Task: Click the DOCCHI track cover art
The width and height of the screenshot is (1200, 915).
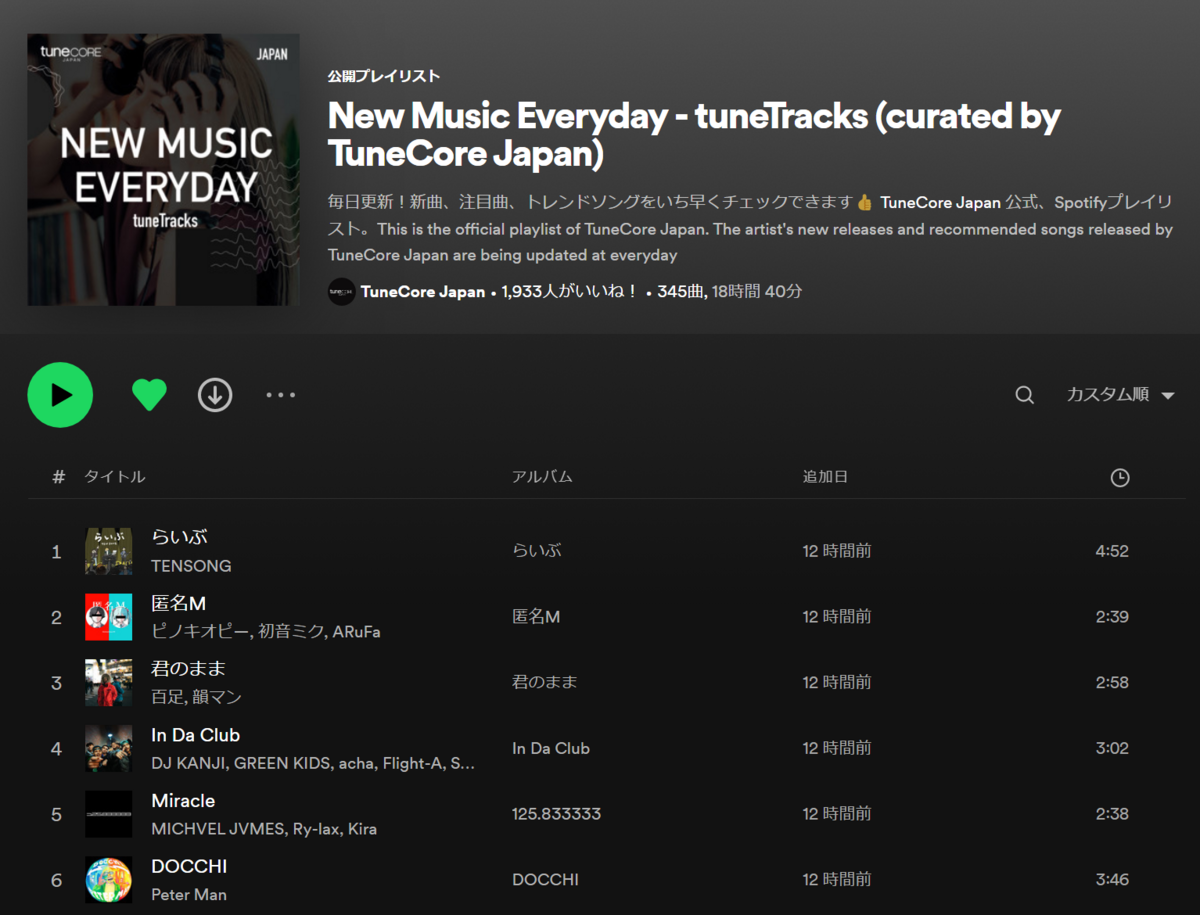Action: (x=109, y=881)
